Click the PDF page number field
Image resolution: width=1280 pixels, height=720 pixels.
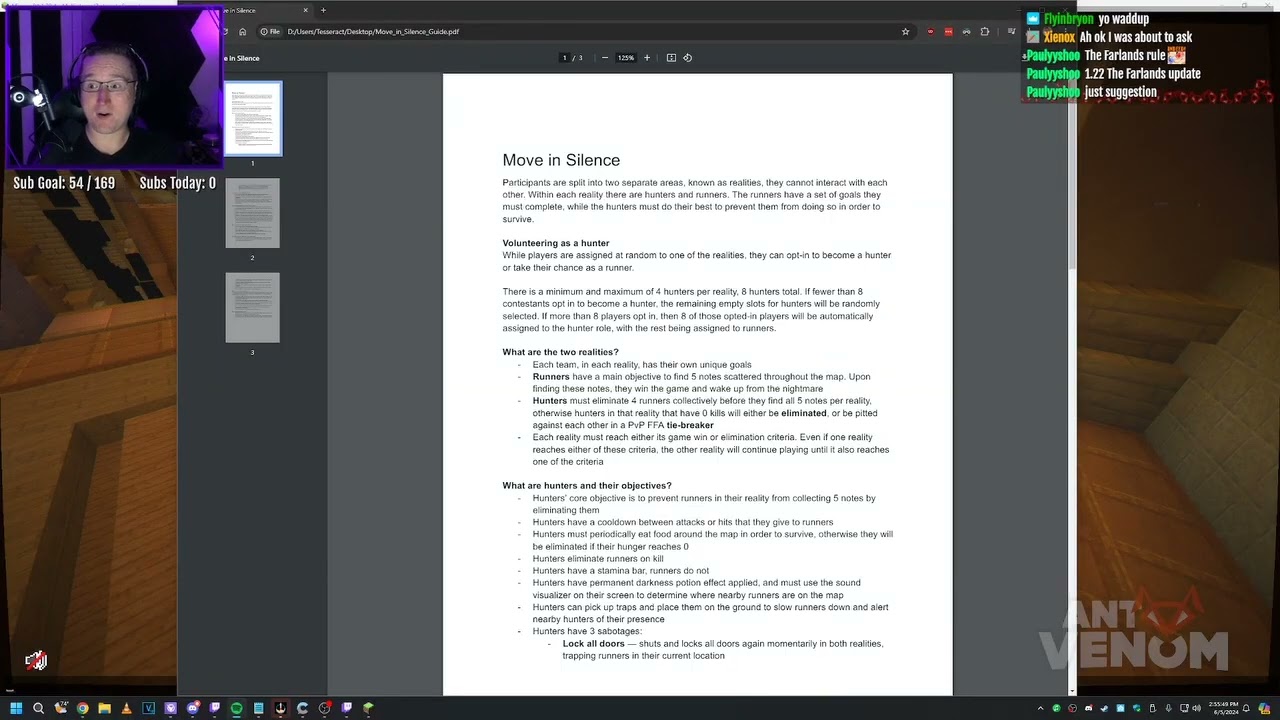(565, 58)
